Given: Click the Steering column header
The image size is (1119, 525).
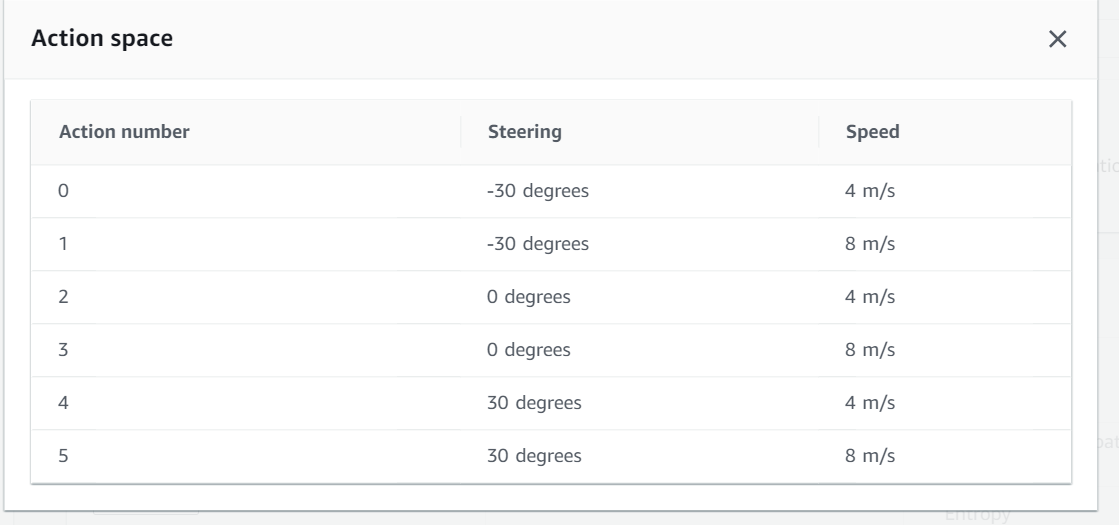Looking at the screenshot, I should pos(525,131).
